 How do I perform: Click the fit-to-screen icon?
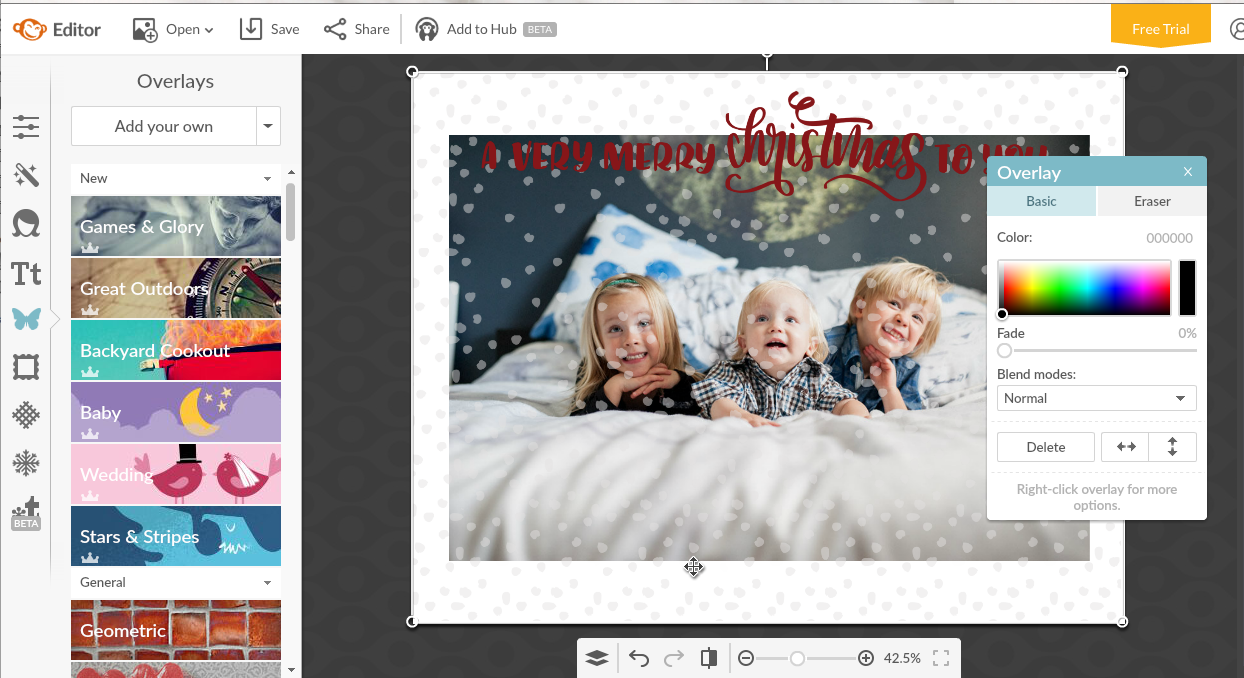[x=940, y=658]
